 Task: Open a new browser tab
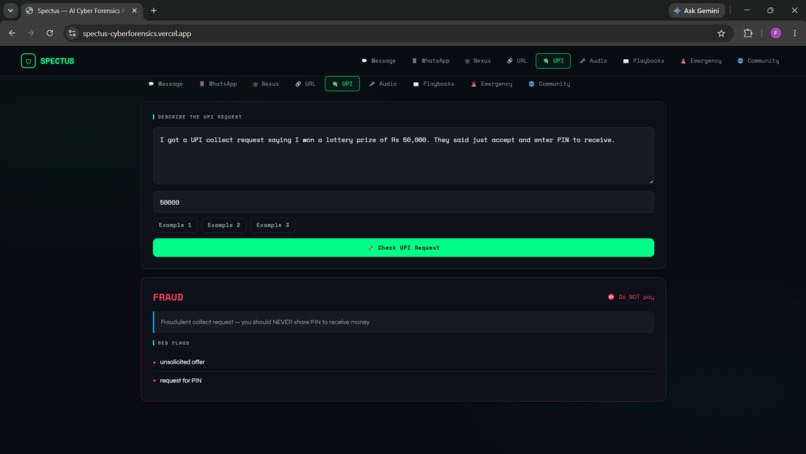(x=154, y=10)
